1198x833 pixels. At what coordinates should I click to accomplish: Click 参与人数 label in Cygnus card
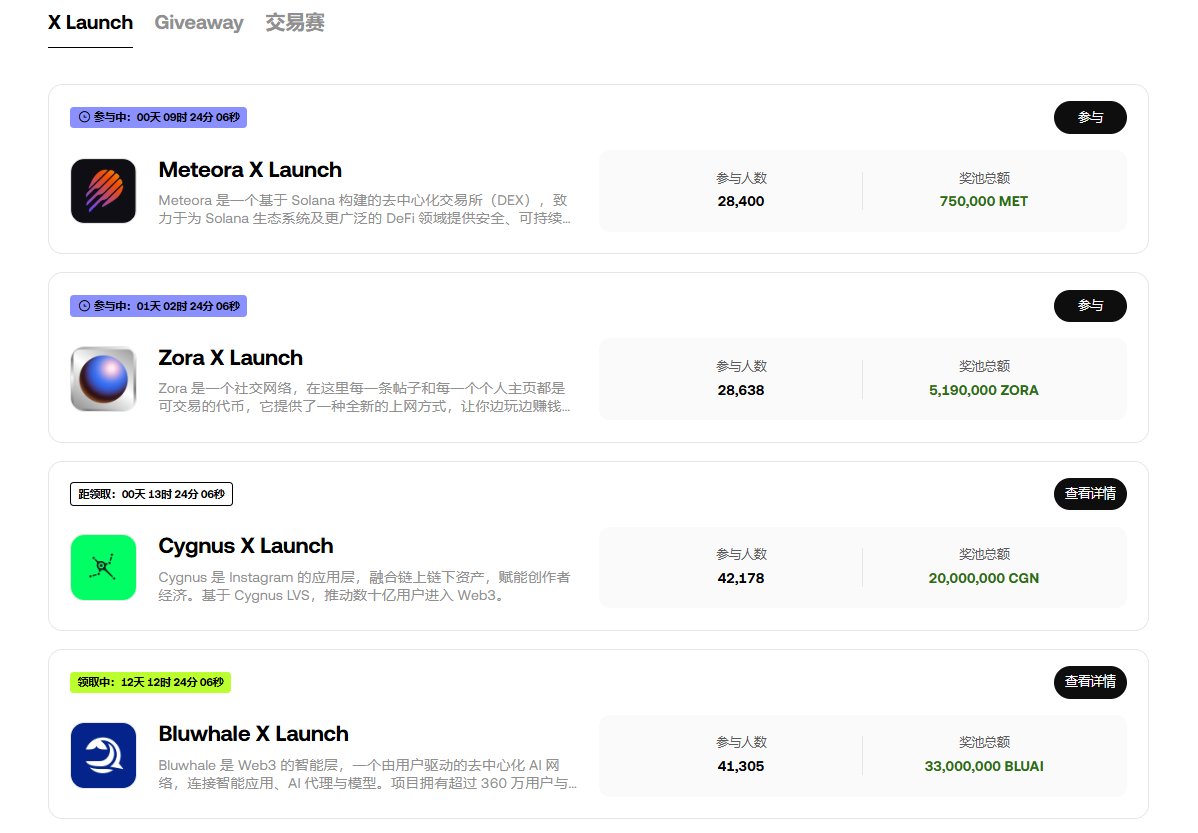(741, 554)
